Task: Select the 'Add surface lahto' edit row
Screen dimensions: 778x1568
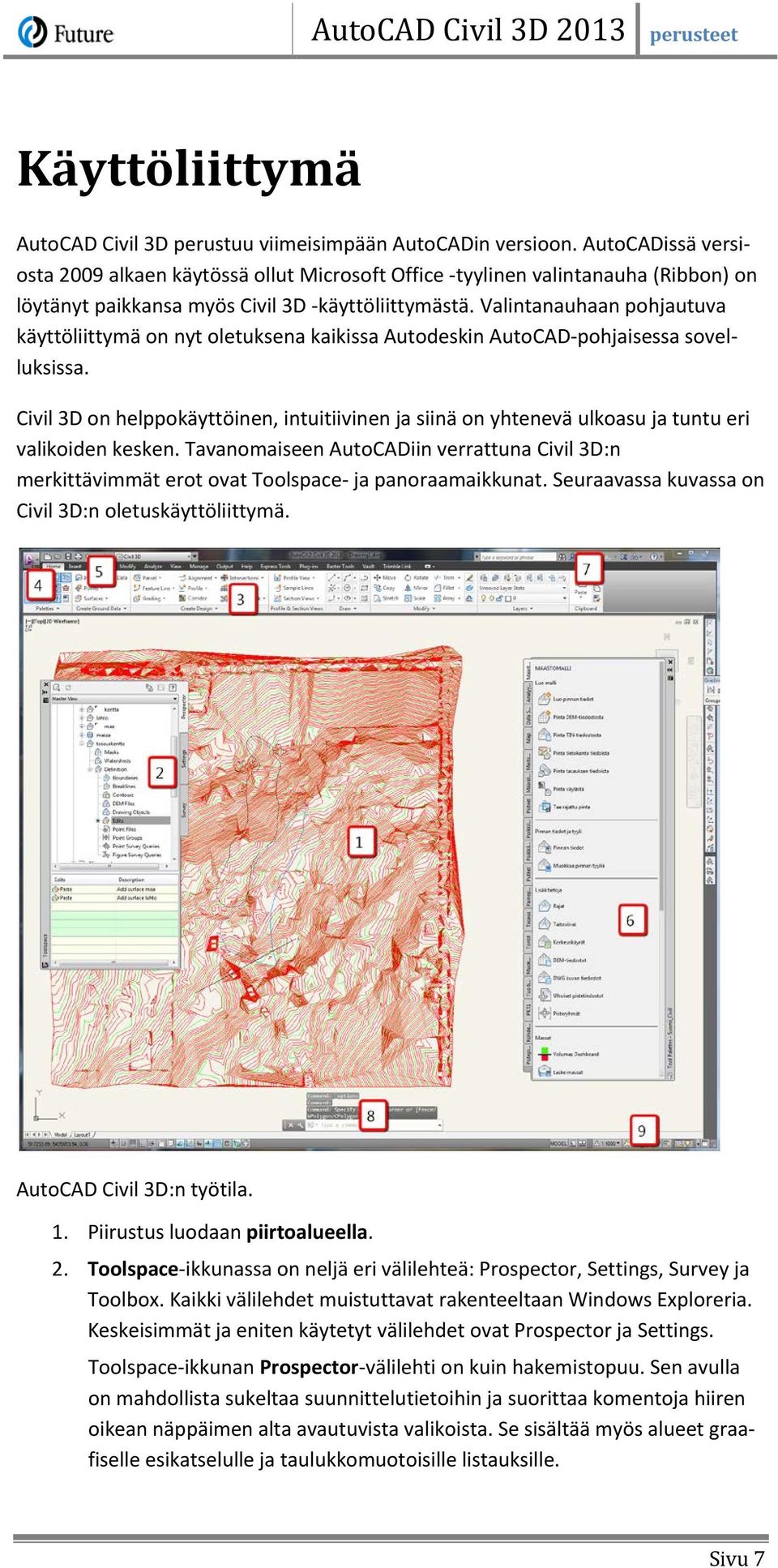Action: 114,898
